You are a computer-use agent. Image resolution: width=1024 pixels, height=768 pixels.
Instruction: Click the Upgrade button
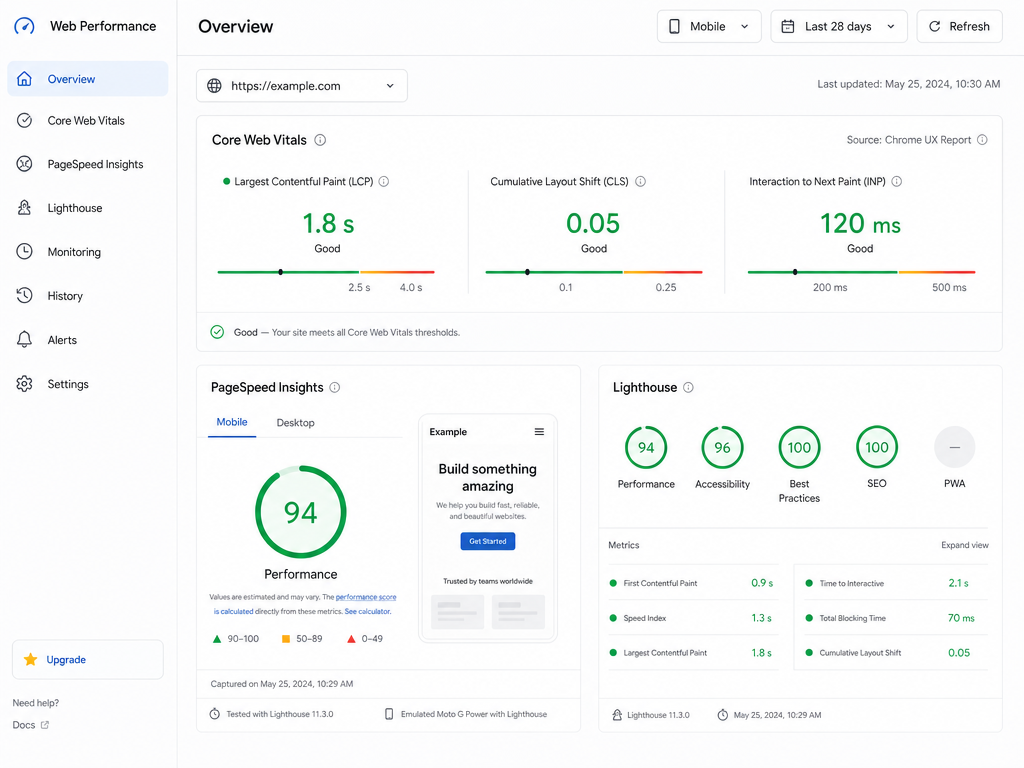point(88,660)
